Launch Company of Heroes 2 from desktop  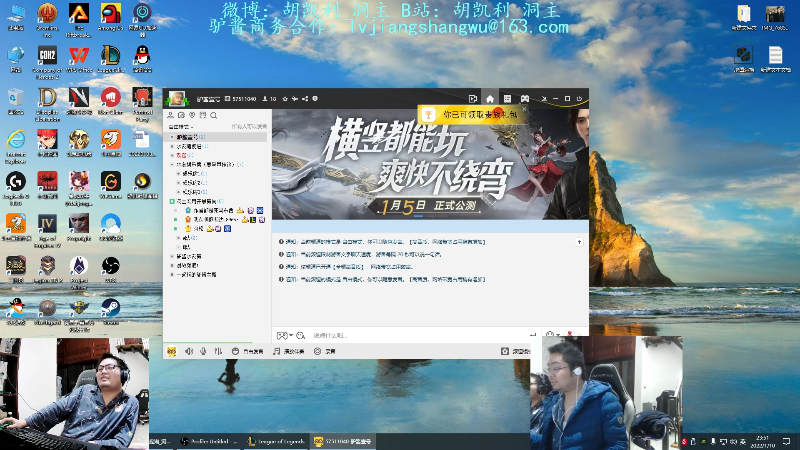click(47, 62)
